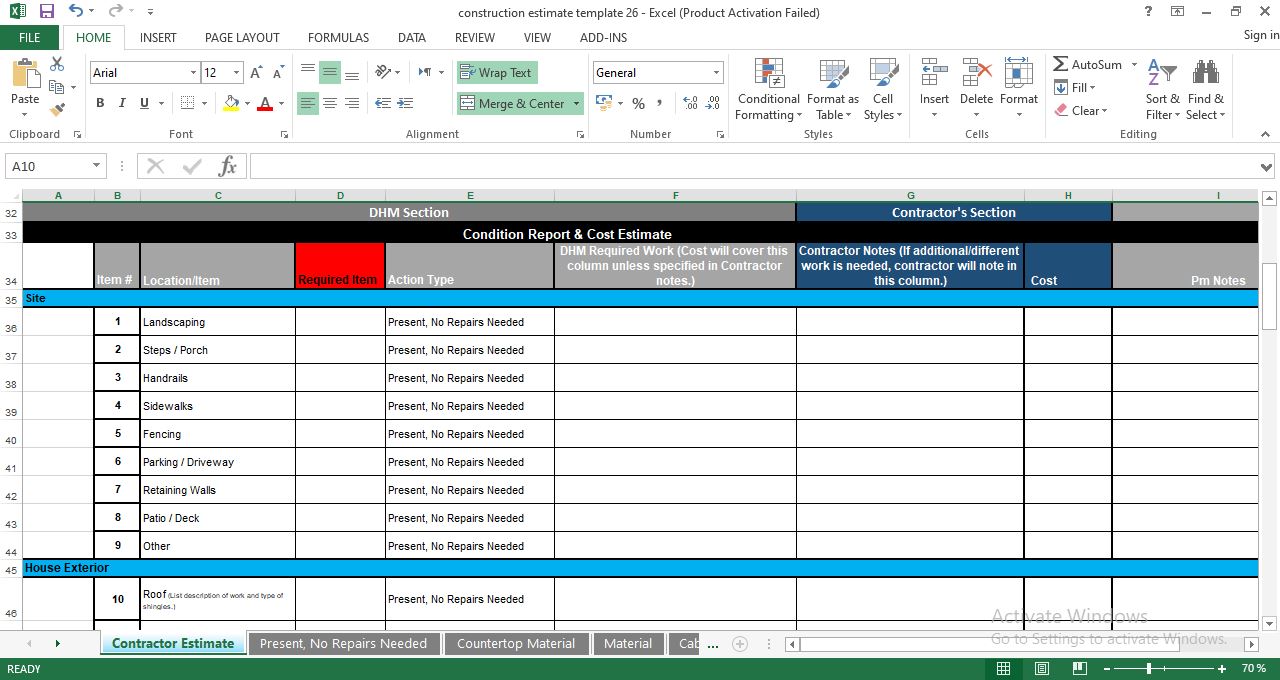Apply the Percent Style number format

tap(637, 103)
